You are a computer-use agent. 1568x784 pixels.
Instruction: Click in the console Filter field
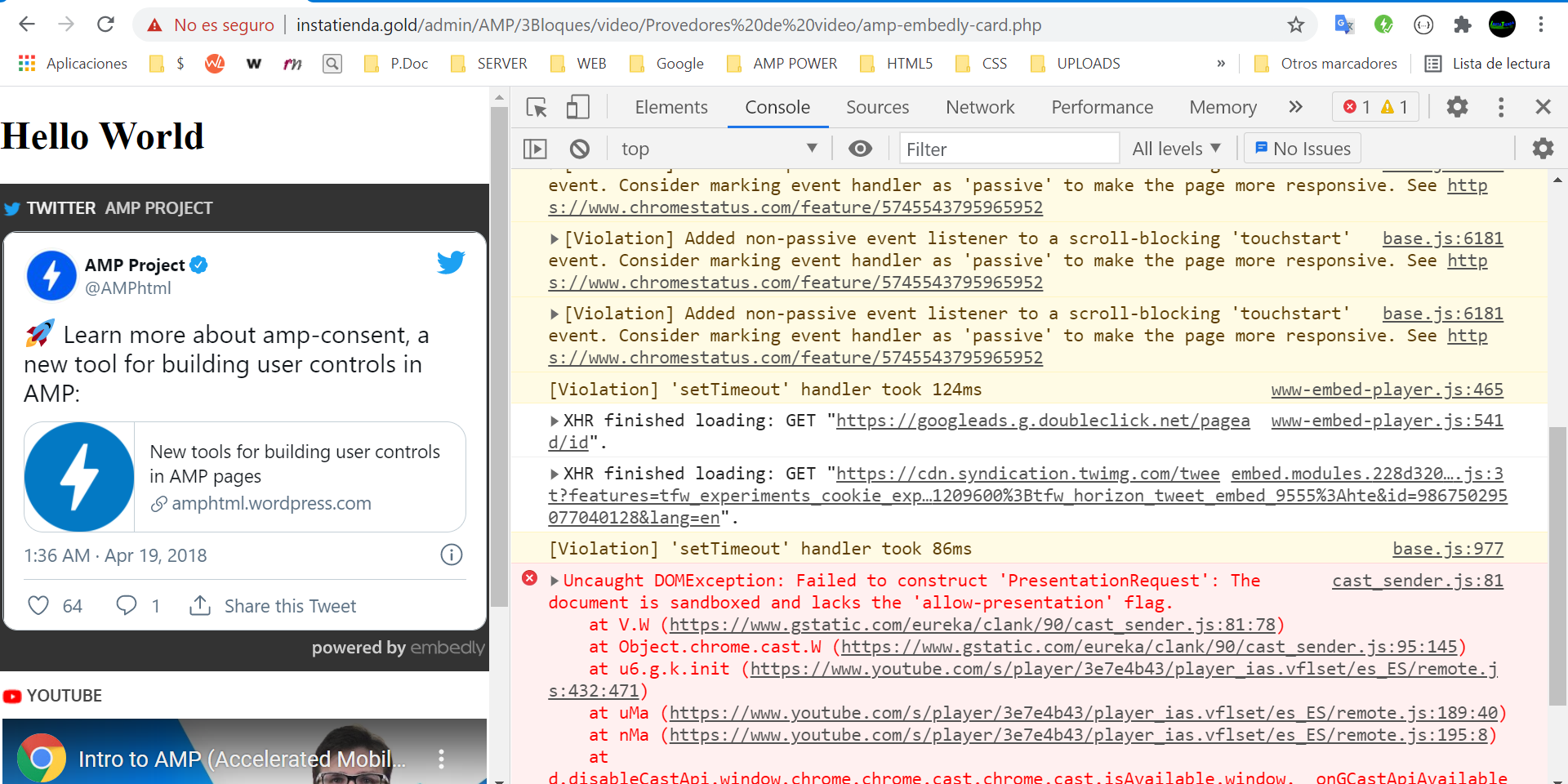(1009, 149)
